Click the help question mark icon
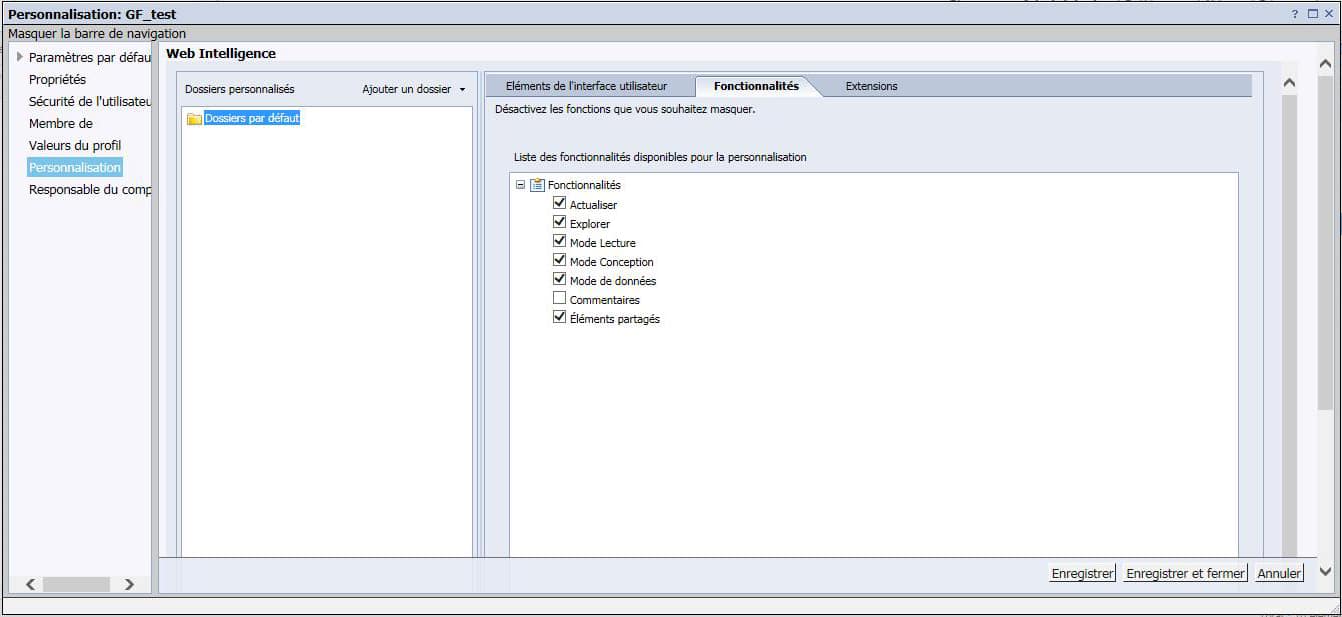 pos(1297,14)
